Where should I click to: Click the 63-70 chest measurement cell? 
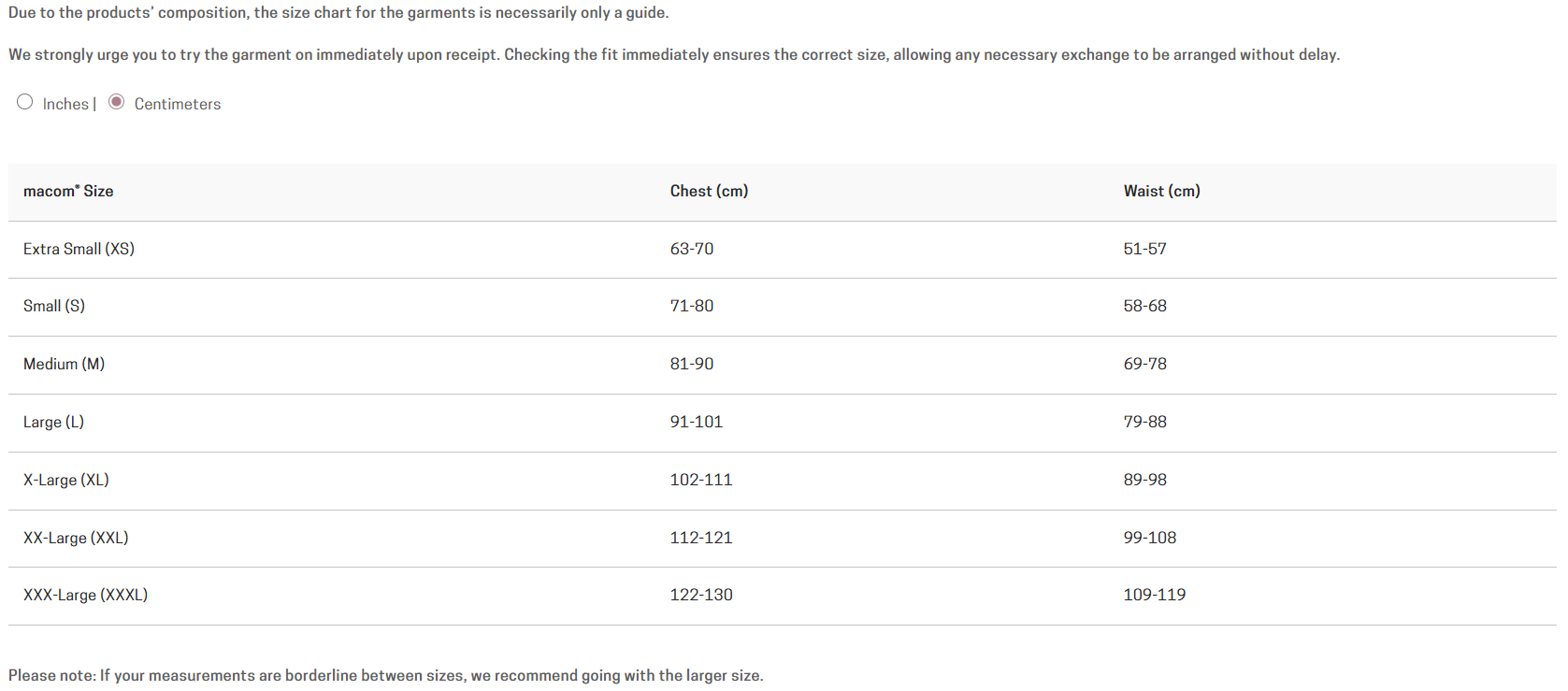[692, 249]
